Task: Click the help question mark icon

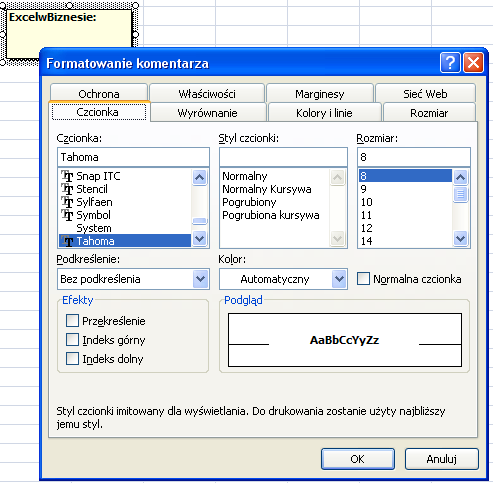Action: (450, 62)
